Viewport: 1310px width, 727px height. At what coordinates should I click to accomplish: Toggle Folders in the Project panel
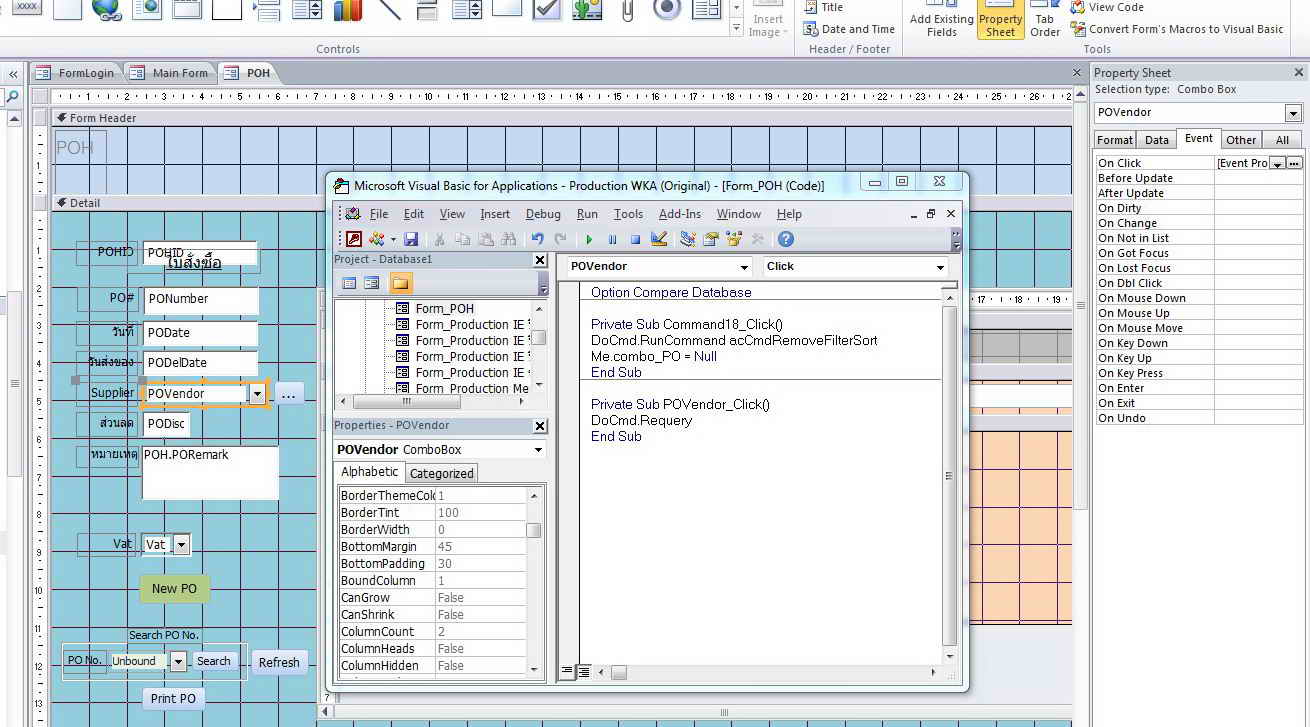pyautogui.click(x=400, y=283)
